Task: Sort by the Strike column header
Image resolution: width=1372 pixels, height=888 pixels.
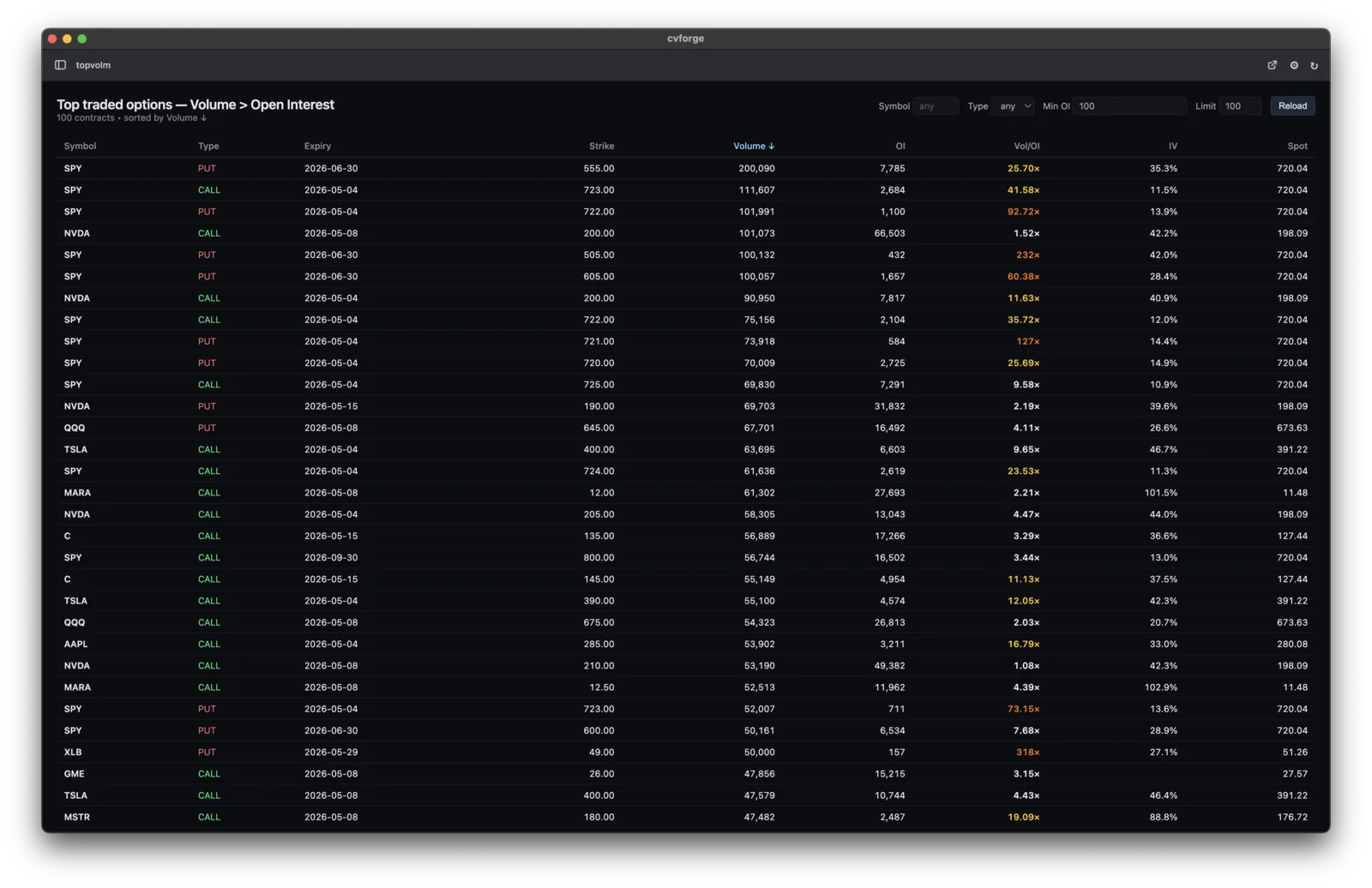Action: pyautogui.click(x=601, y=147)
